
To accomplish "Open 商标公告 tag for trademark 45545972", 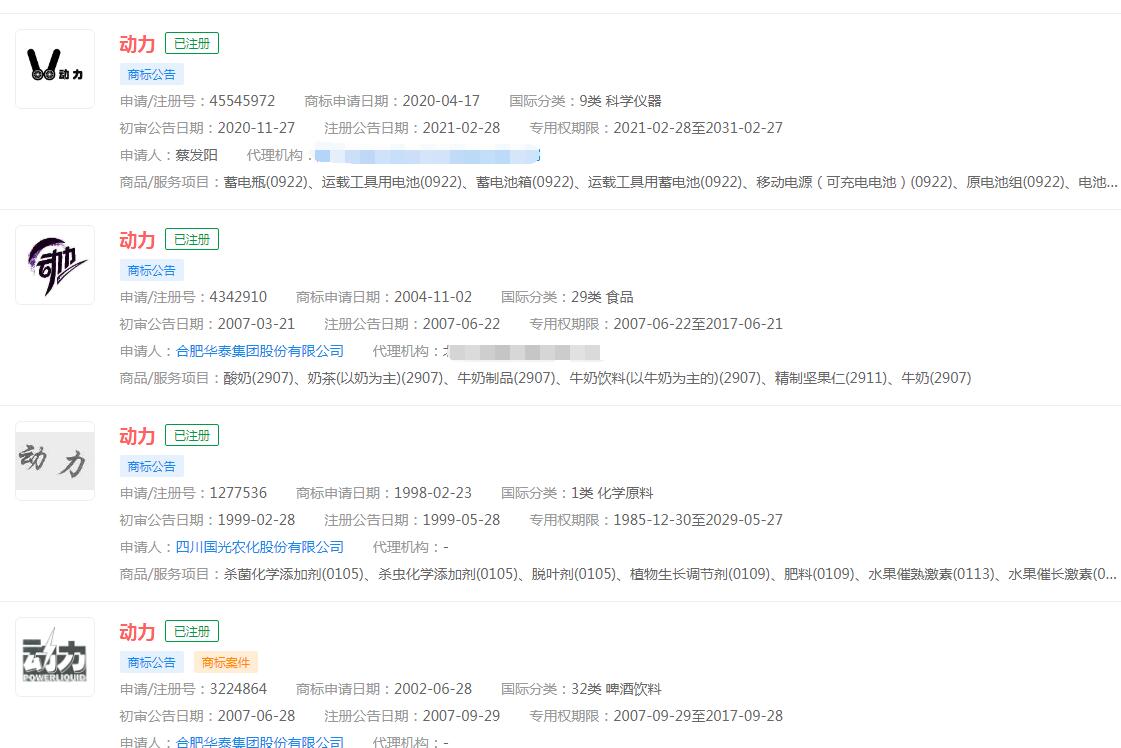I will 152,74.
